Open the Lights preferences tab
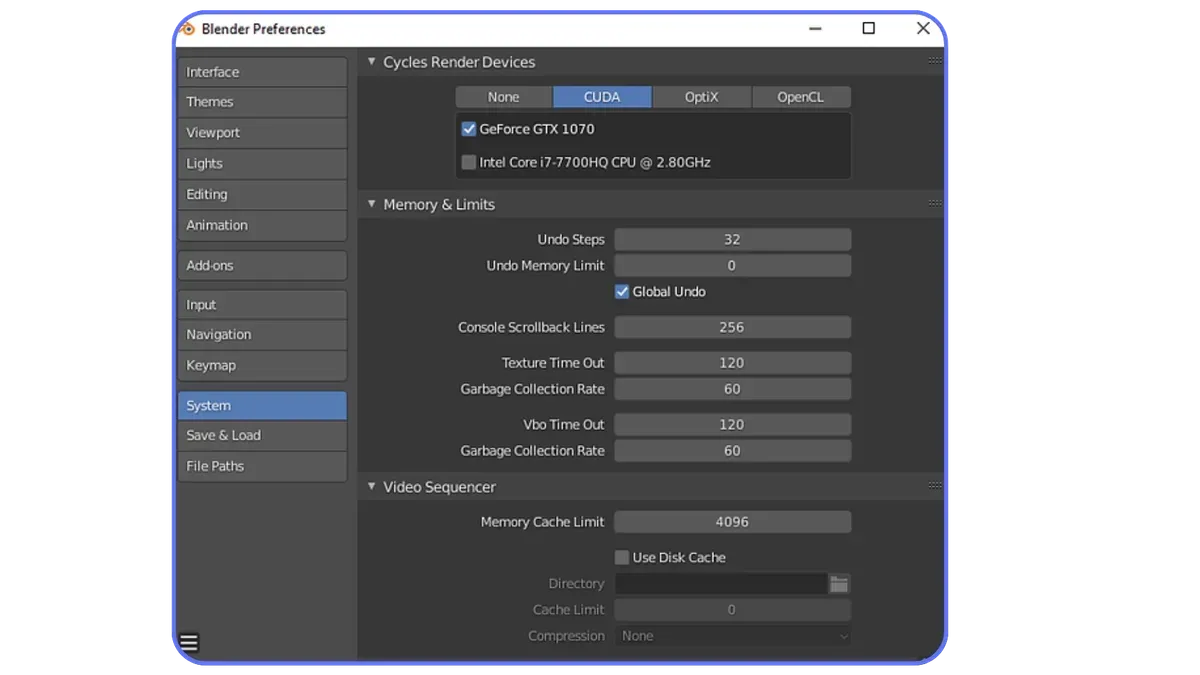Viewport: 1200px width, 675px height. click(262, 164)
